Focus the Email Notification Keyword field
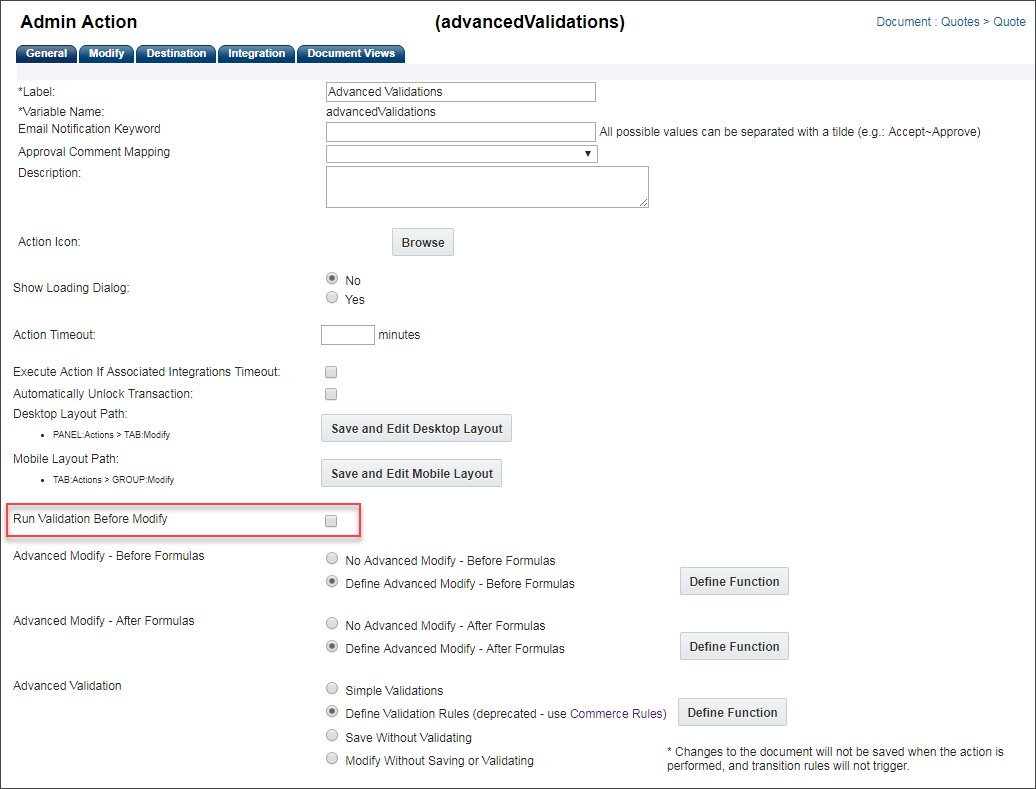Viewport: 1036px width, 789px height. point(461,132)
